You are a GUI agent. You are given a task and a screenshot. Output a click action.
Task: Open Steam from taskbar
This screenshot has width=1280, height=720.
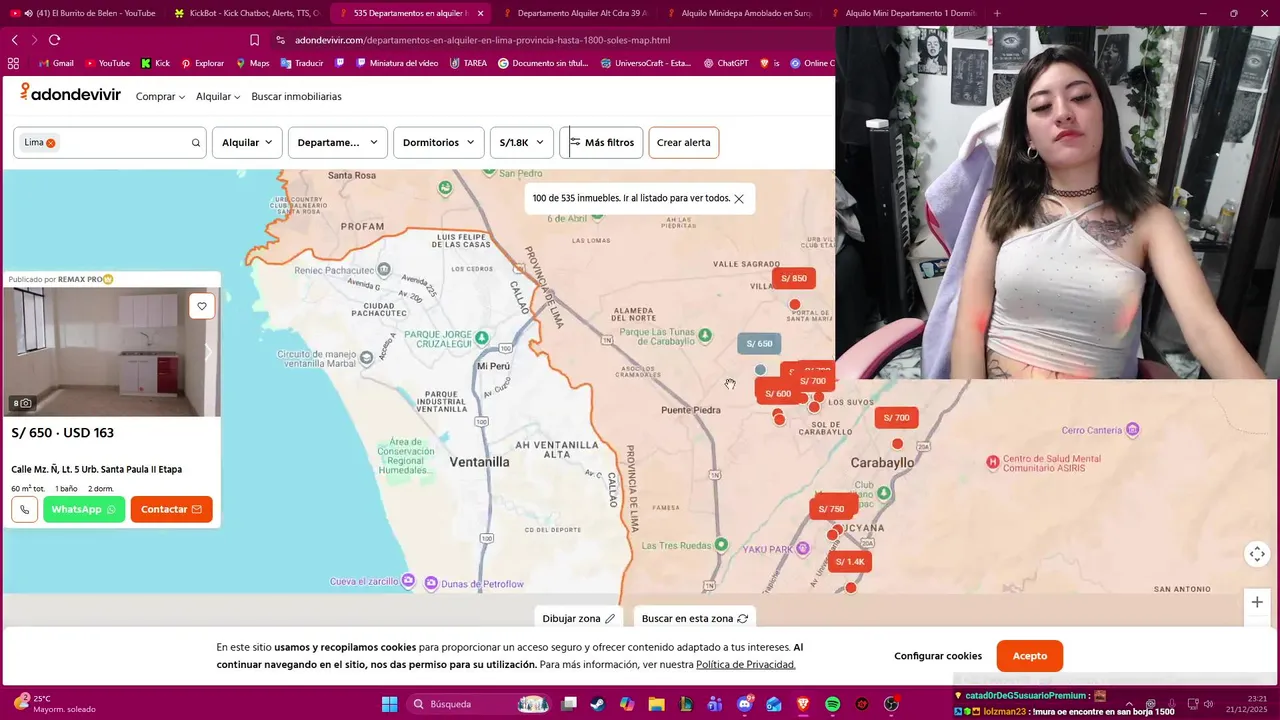[598, 704]
